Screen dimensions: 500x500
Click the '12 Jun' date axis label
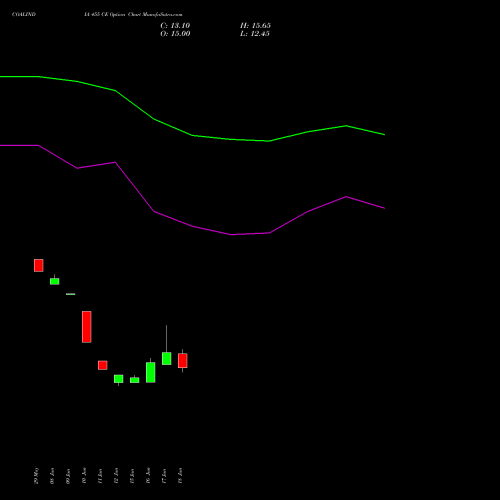coord(116,476)
